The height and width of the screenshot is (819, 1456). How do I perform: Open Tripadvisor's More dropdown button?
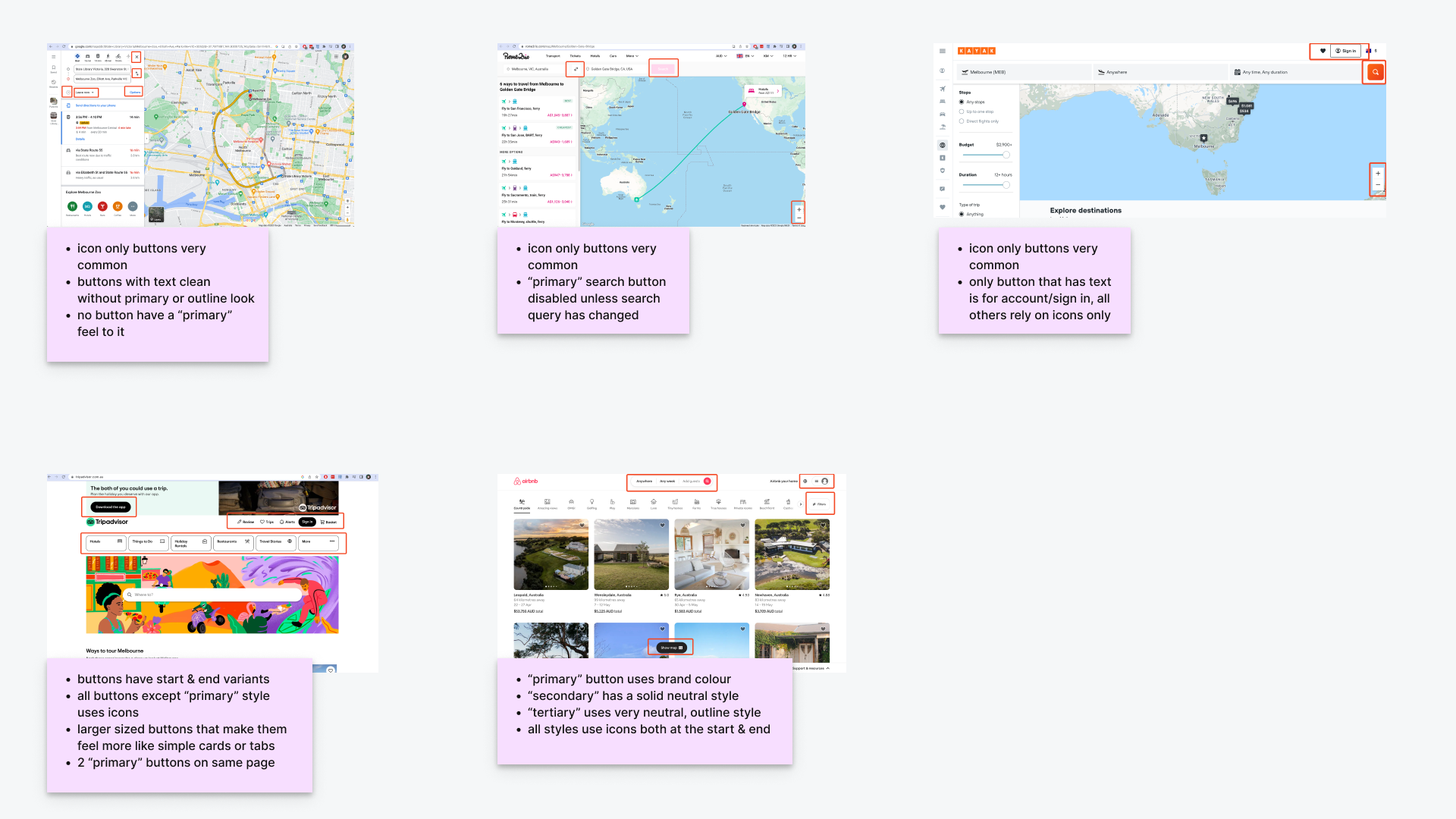pyautogui.click(x=318, y=541)
